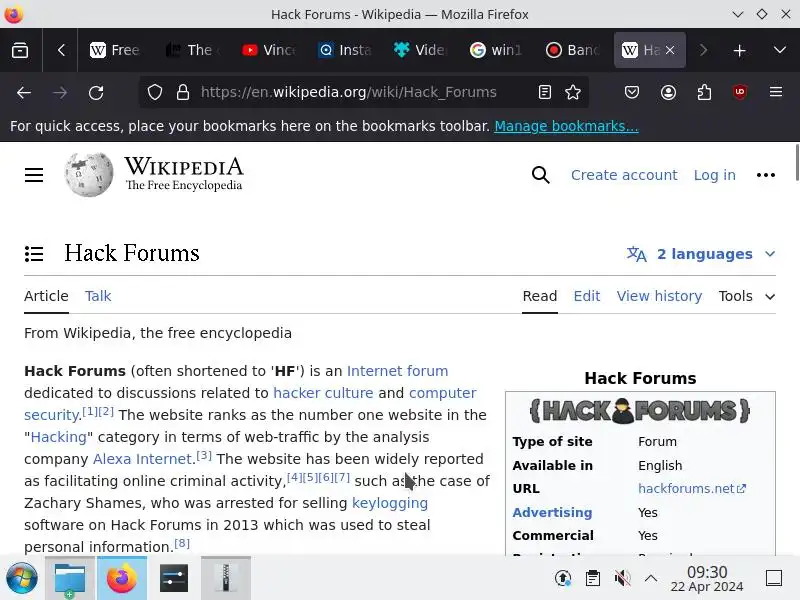The width and height of the screenshot is (800, 600).
Task: Open Wikipedia search
Action: tap(540, 175)
